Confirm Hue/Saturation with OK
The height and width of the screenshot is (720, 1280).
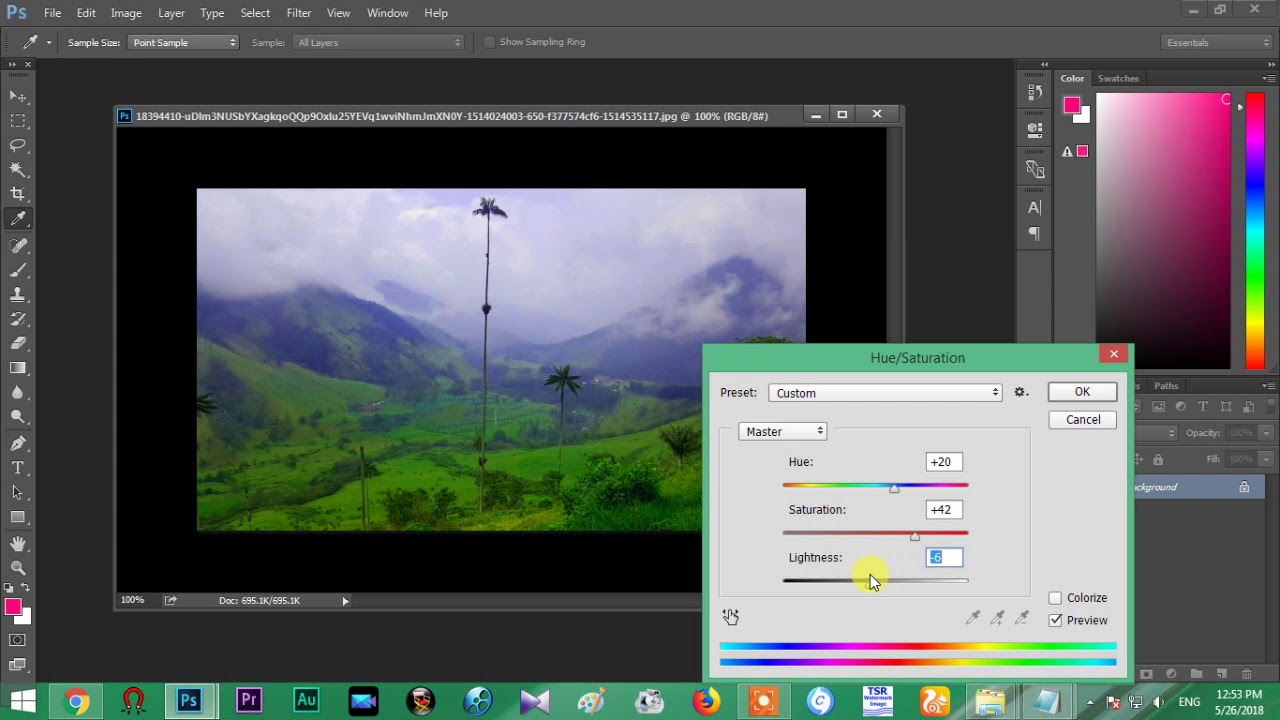click(x=1082, y=392)
